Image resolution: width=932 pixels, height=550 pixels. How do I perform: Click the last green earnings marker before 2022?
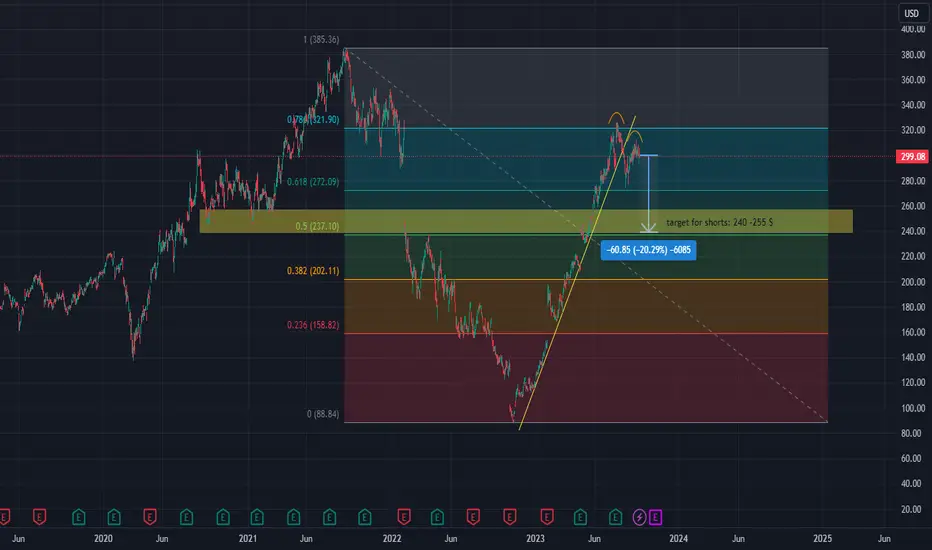pos(364,517)
